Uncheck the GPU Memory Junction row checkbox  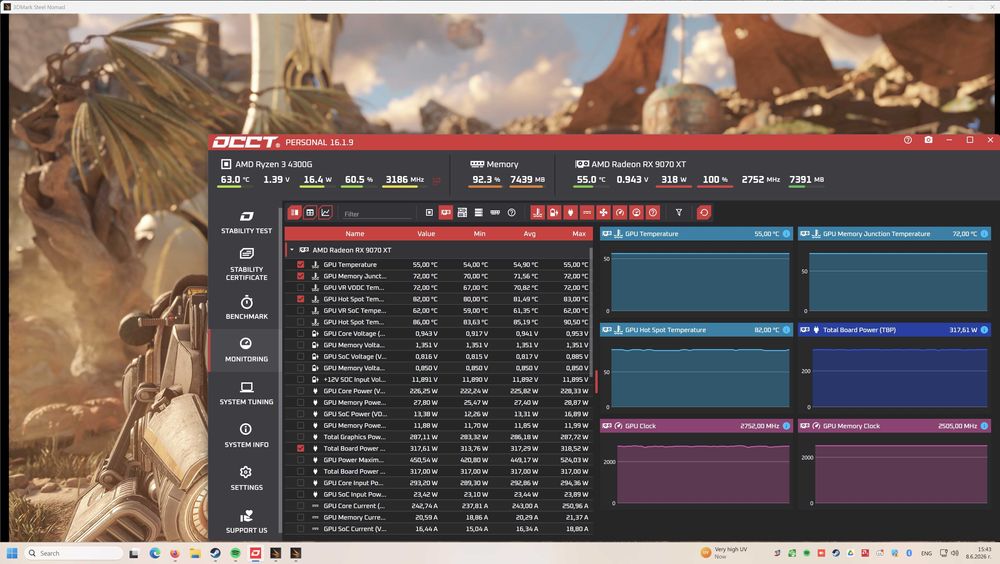click(300, 276)
